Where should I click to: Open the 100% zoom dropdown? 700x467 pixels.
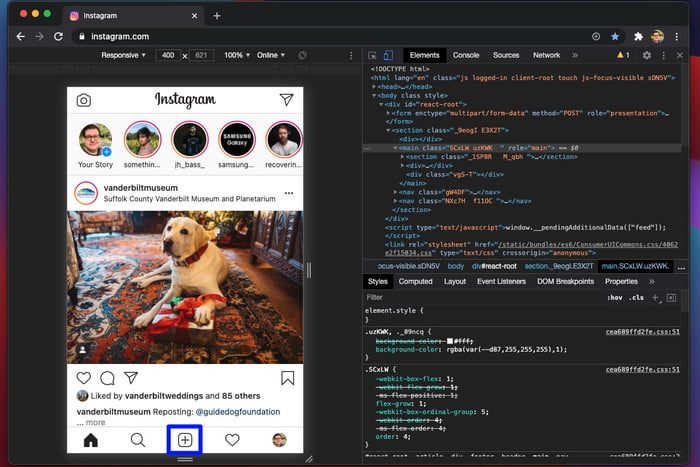(x=237, y=55)
